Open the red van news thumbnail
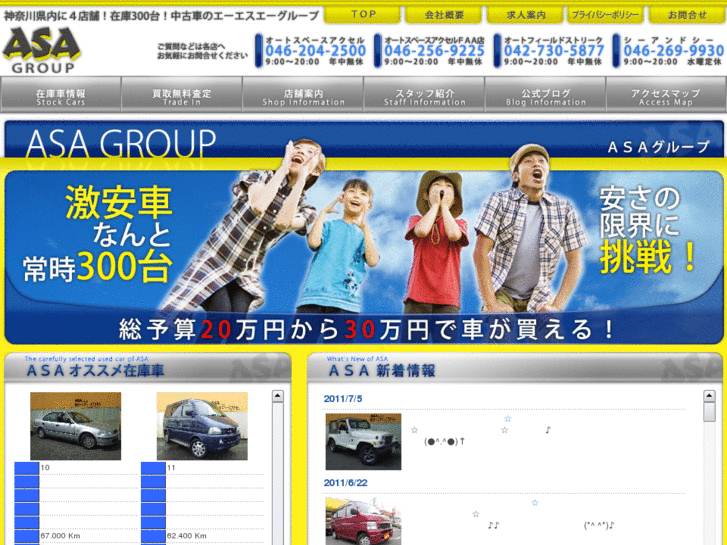Screen dimensions: 727x545 coord(363,521)
